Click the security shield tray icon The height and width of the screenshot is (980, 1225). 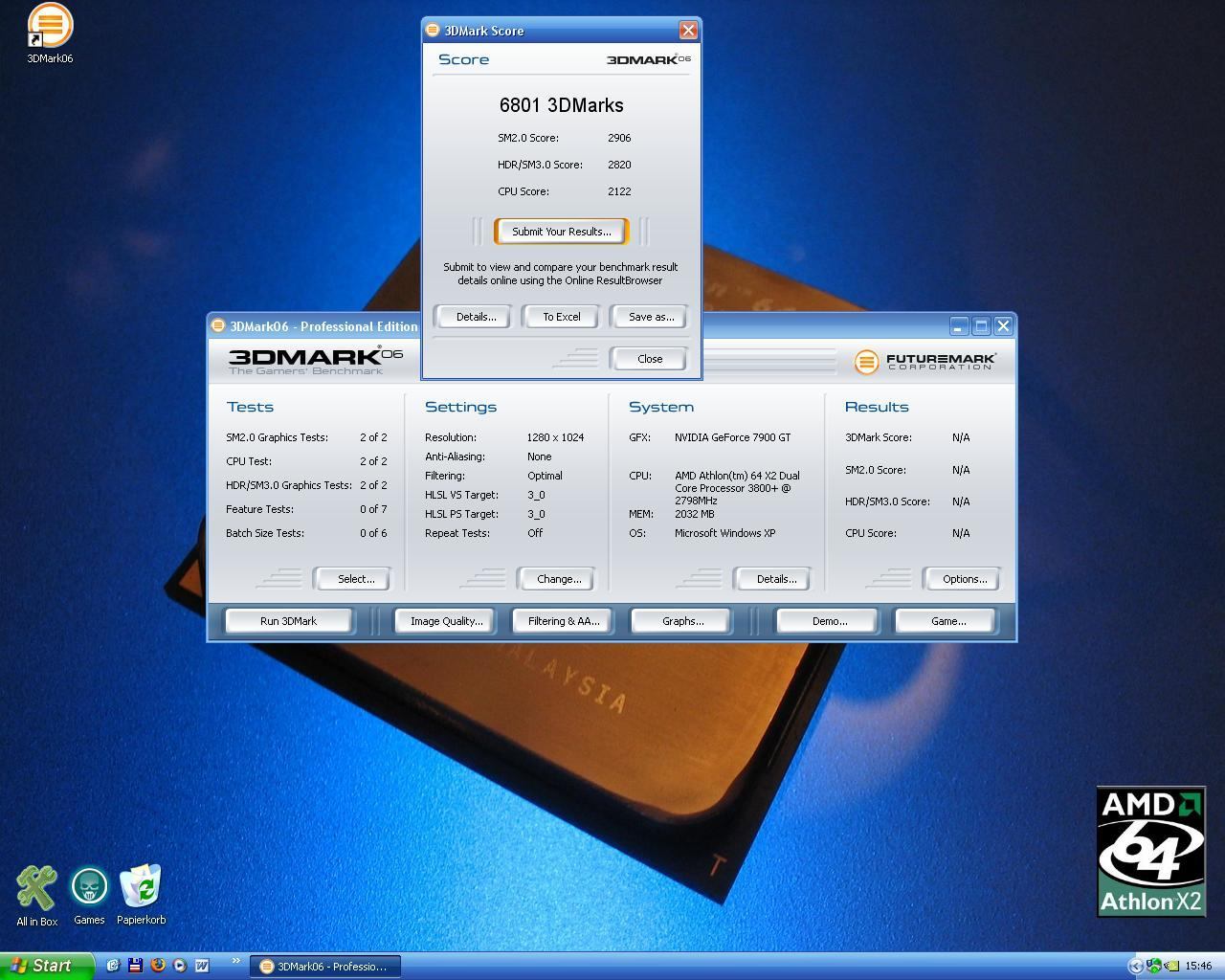(x=1153, y=966)
